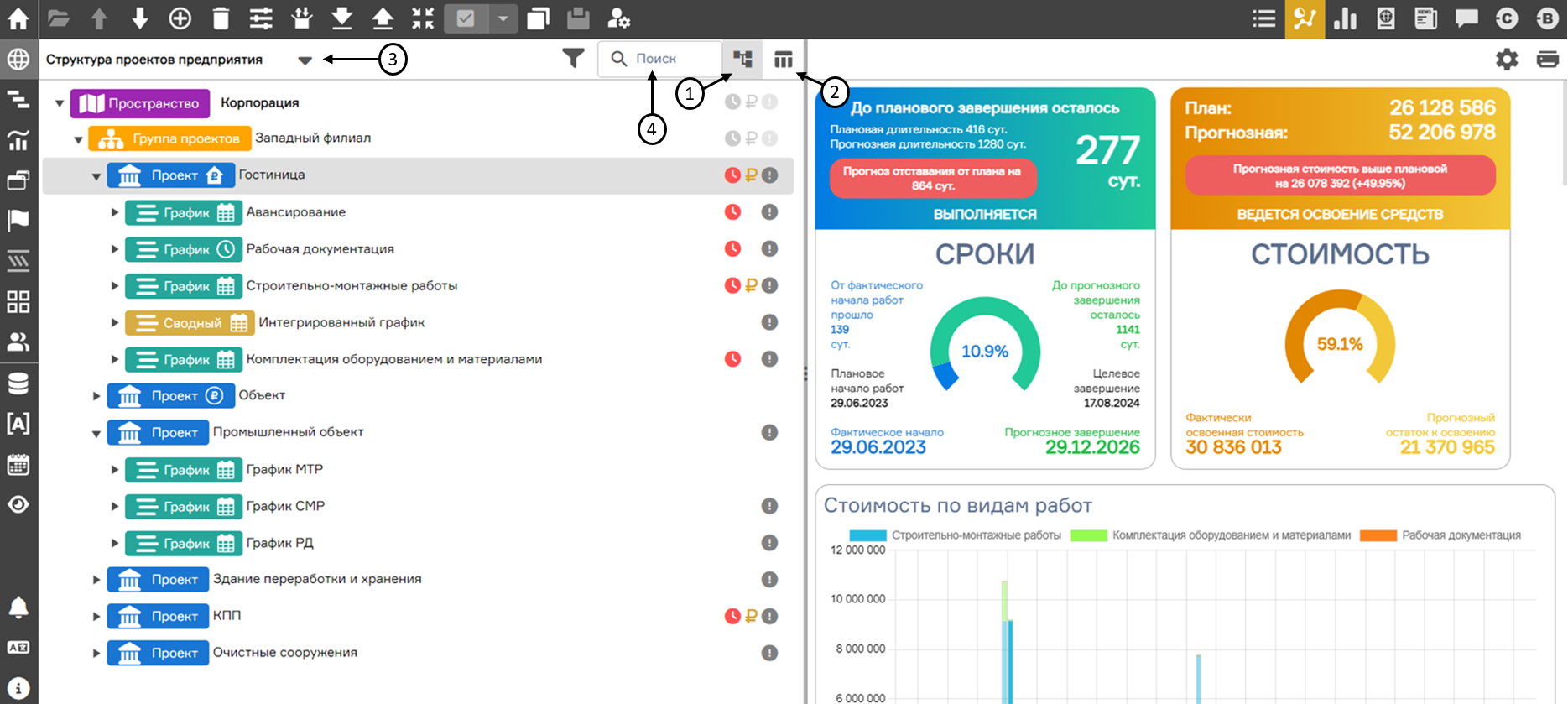1568x704 pixels.
Task: Open the chat comments tab icon
Action: [1466, 18]
